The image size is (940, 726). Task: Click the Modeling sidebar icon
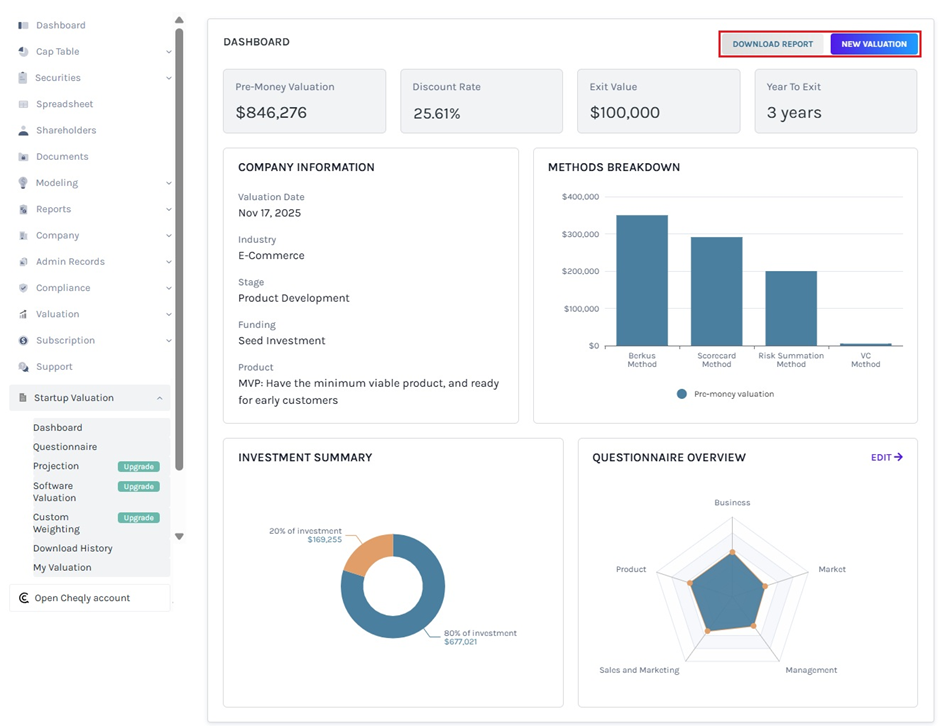(x=25, y=182)
